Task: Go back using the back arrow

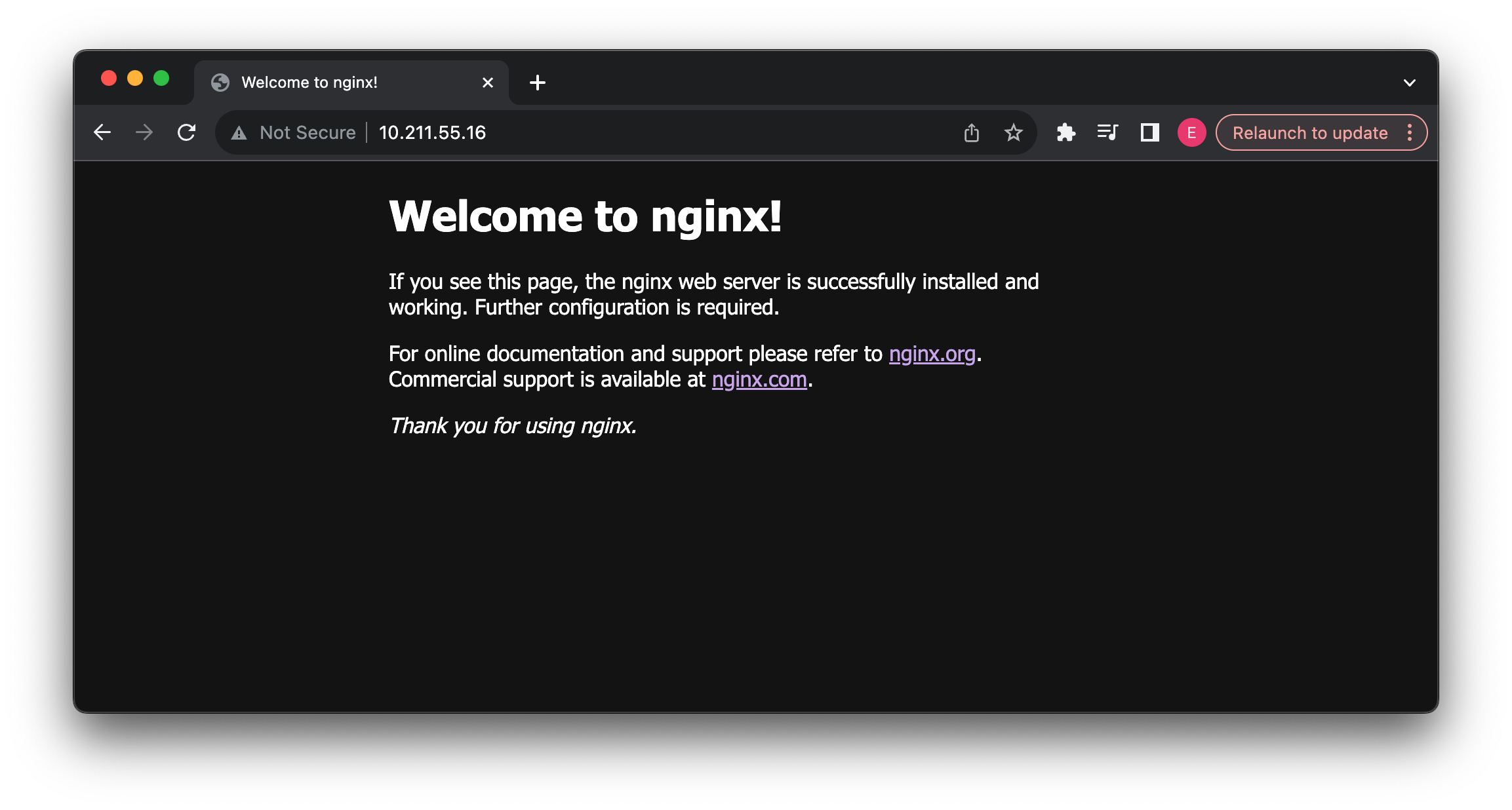Action: click(x=102, y=133)
